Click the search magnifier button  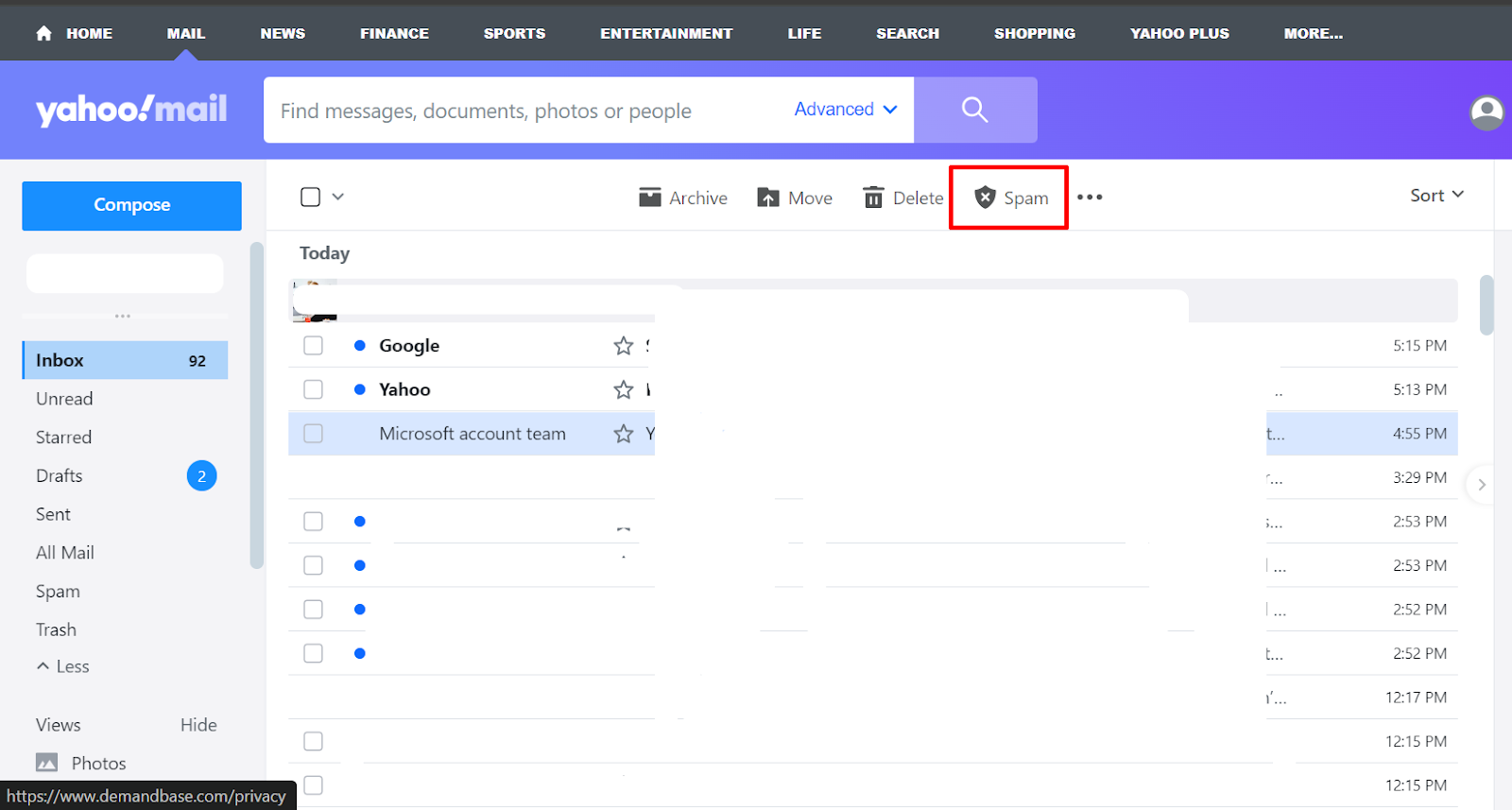tap(975, 110)
